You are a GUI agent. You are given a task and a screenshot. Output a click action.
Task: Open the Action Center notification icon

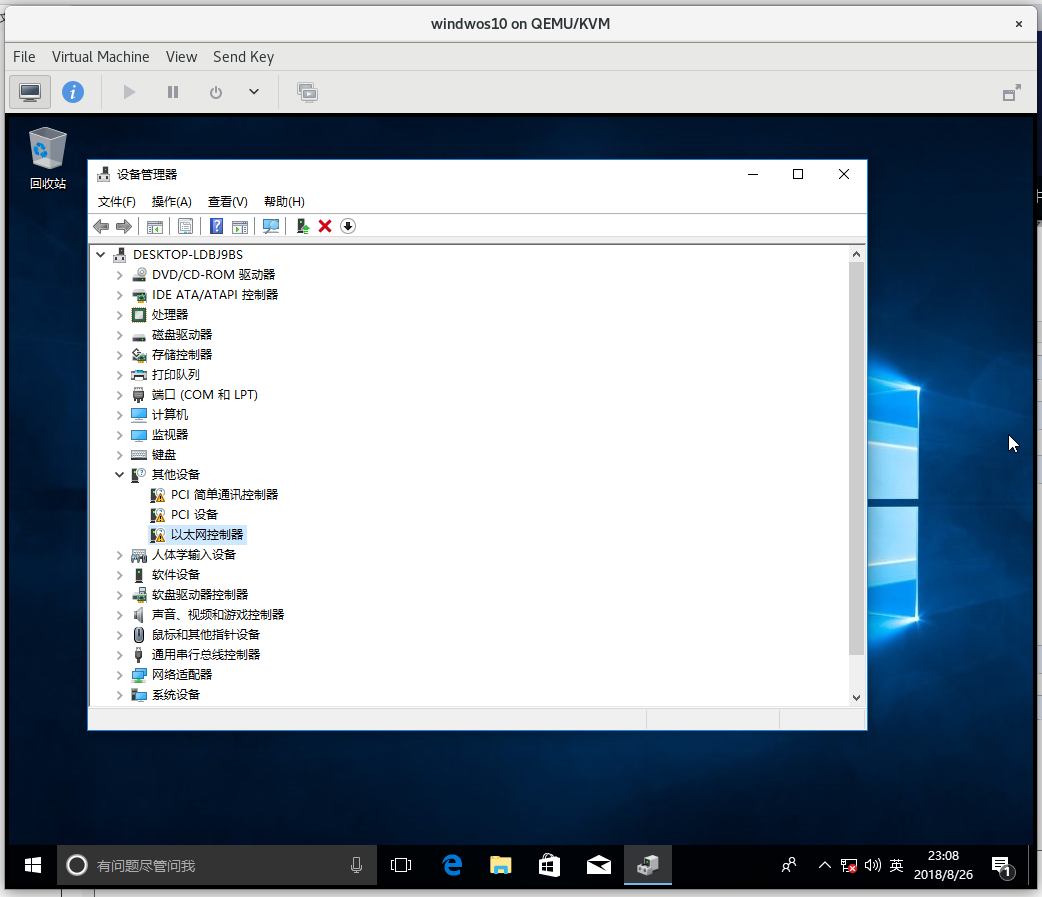(1002, 866)
